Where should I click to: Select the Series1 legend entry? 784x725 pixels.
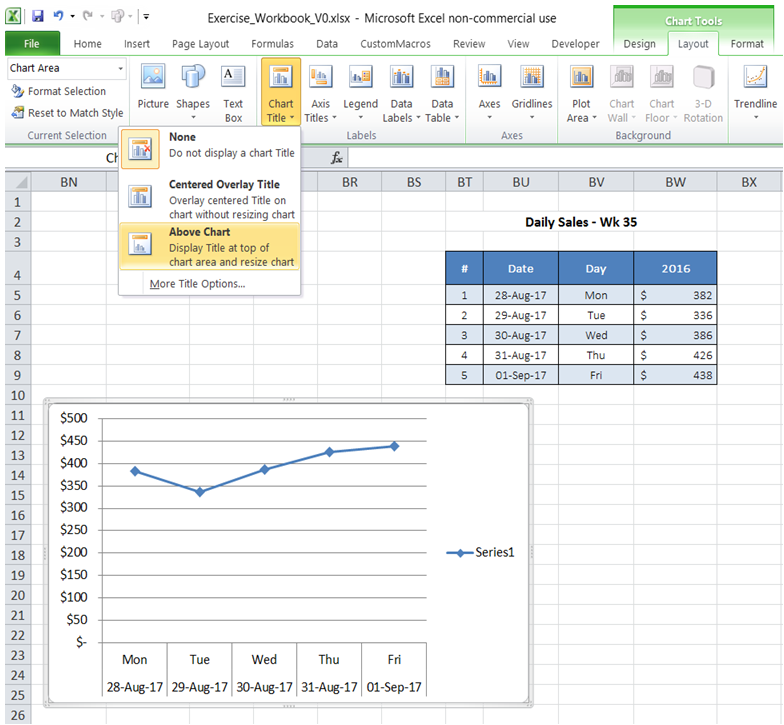(481, 552)
